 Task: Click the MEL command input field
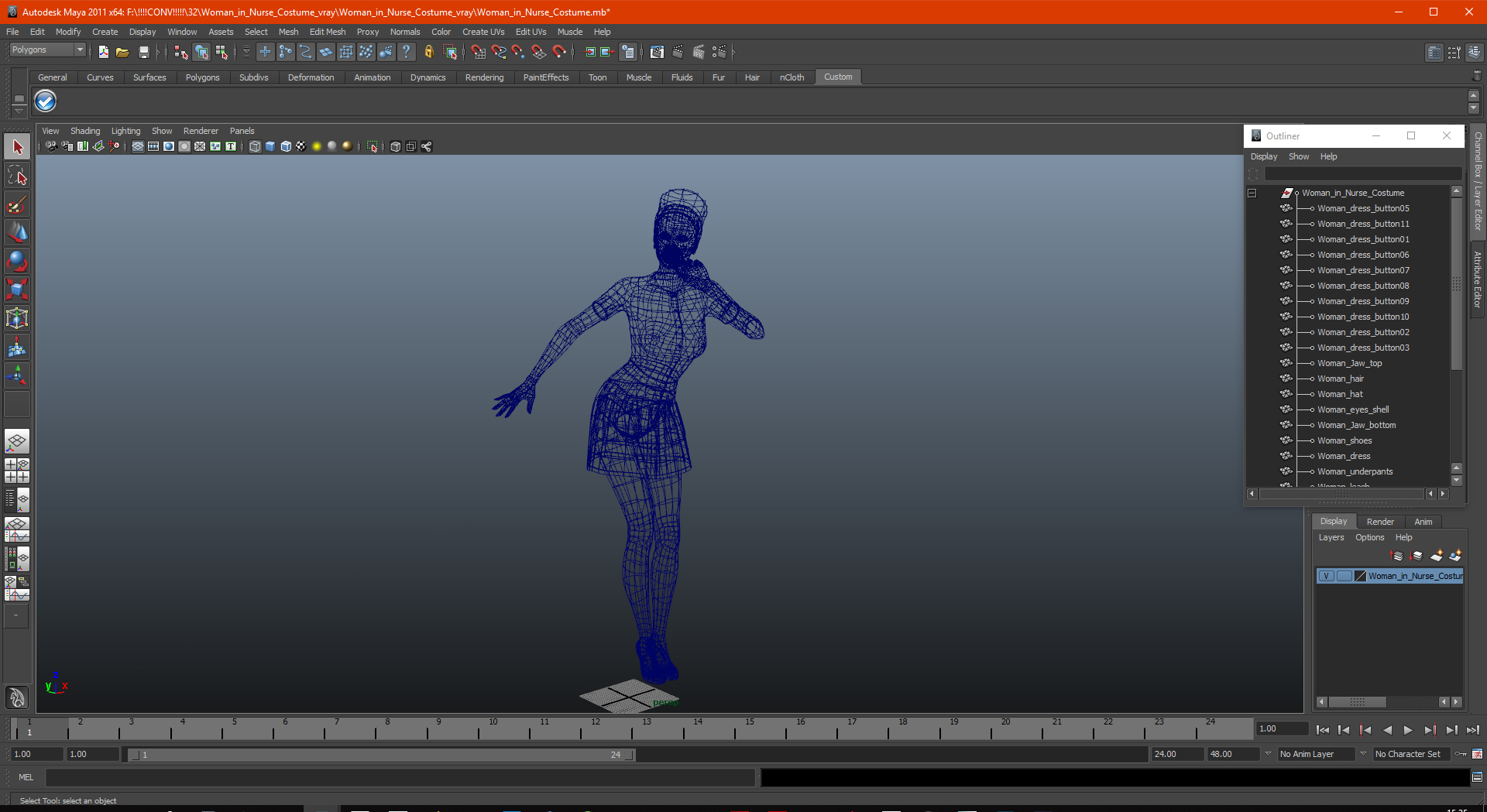(400, 777)
